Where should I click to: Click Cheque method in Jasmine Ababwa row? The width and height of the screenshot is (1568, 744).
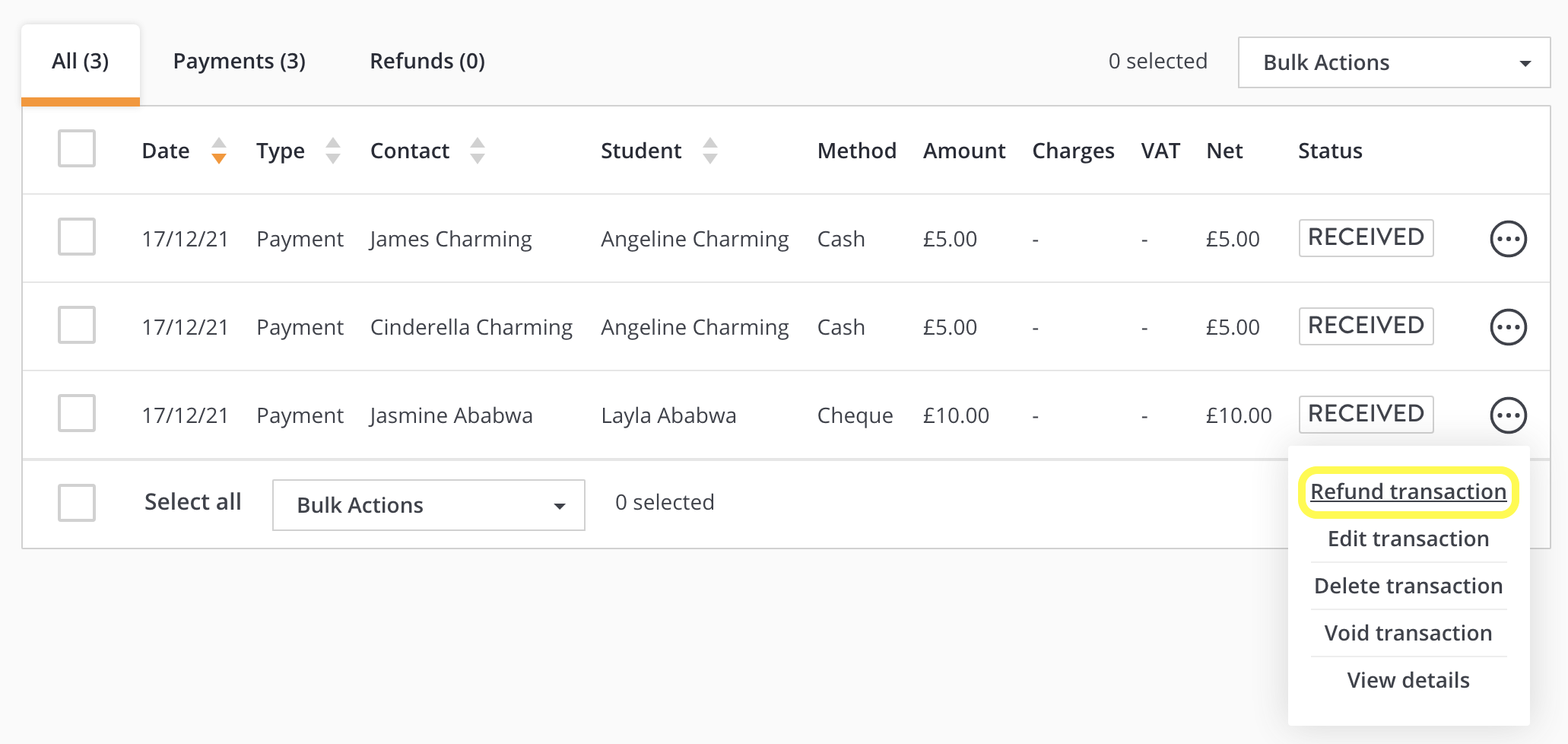pyautogui.click(x=855, y=415)
